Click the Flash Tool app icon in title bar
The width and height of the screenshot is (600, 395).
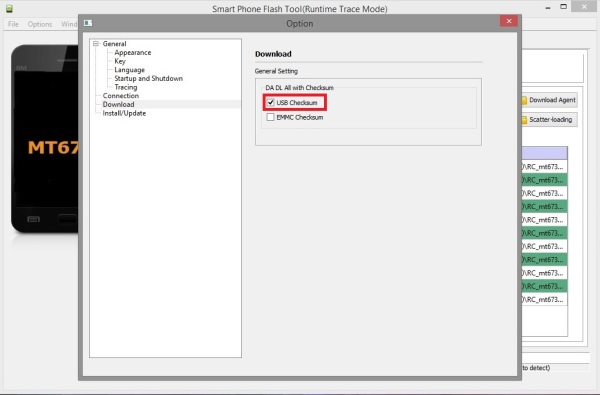(x=9, y=8)
